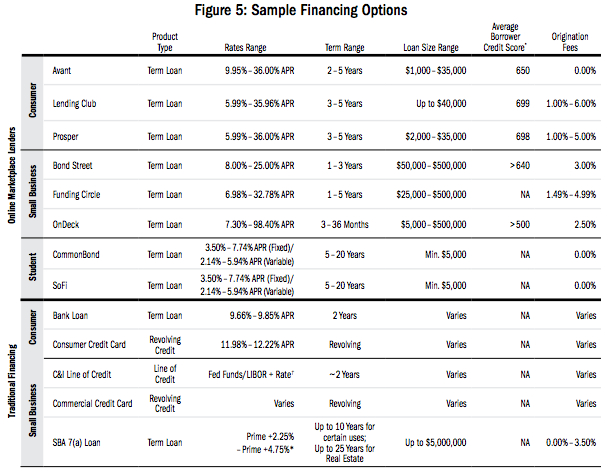Select the CommonBond lender name

point(80,254)
